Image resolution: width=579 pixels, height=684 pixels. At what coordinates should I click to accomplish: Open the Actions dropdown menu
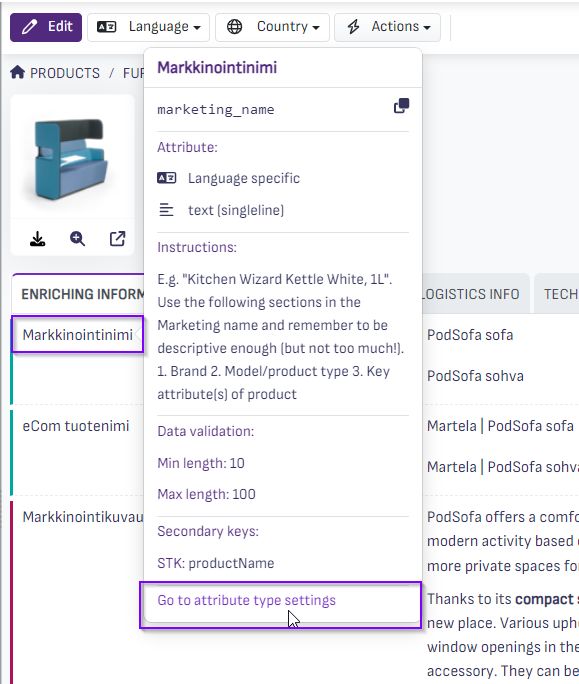point(387,27)
